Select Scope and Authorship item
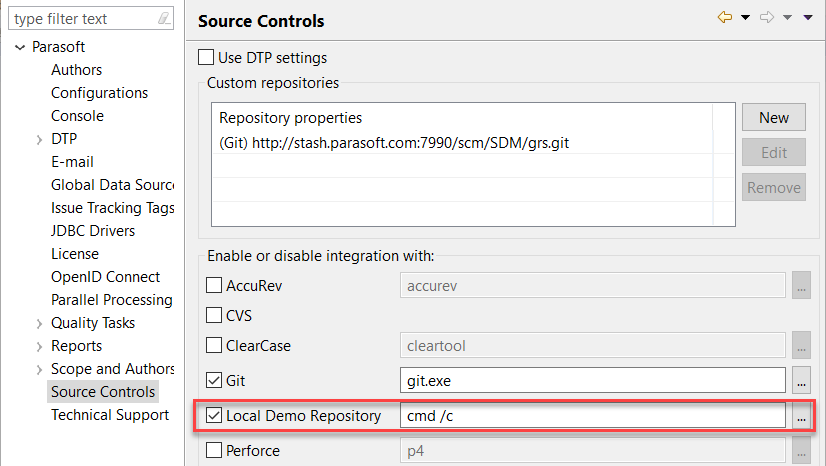This screenshot has width=826, height=466. tap(112, 369)
